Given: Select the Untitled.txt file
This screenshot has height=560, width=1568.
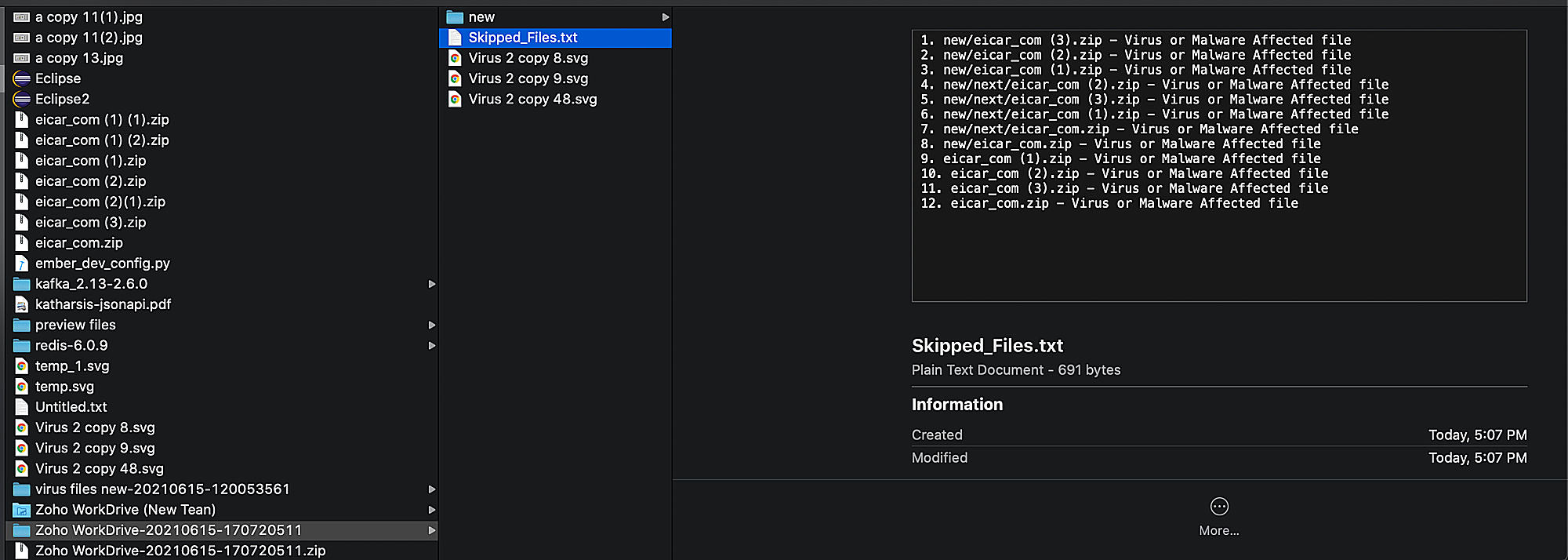Looking at the screenshot, I should (x=71, y=407).
